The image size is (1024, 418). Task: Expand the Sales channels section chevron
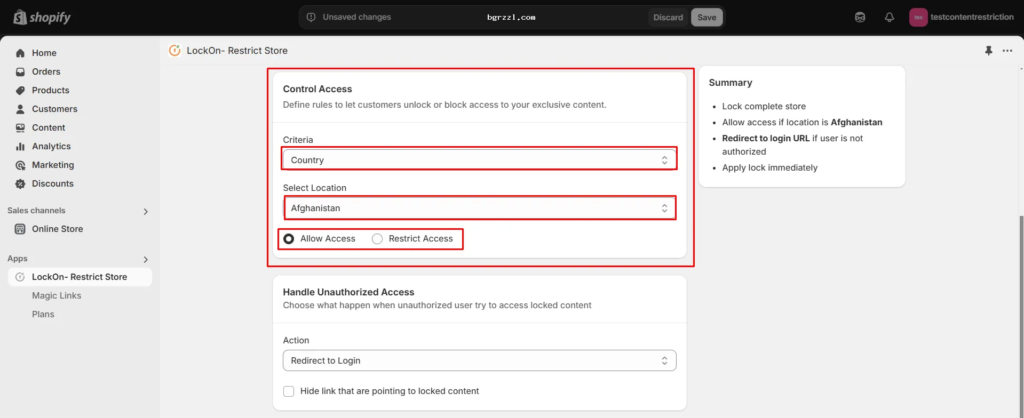tap(146, 211)
